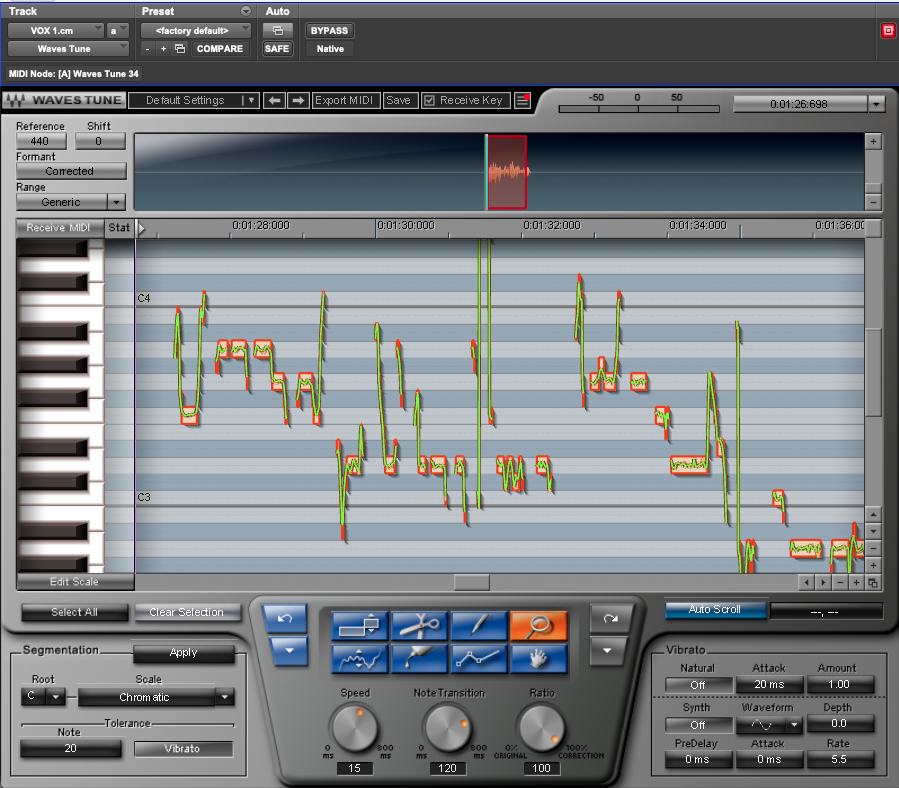
Task: Zoom out overview with minus button
Action: 873,202
